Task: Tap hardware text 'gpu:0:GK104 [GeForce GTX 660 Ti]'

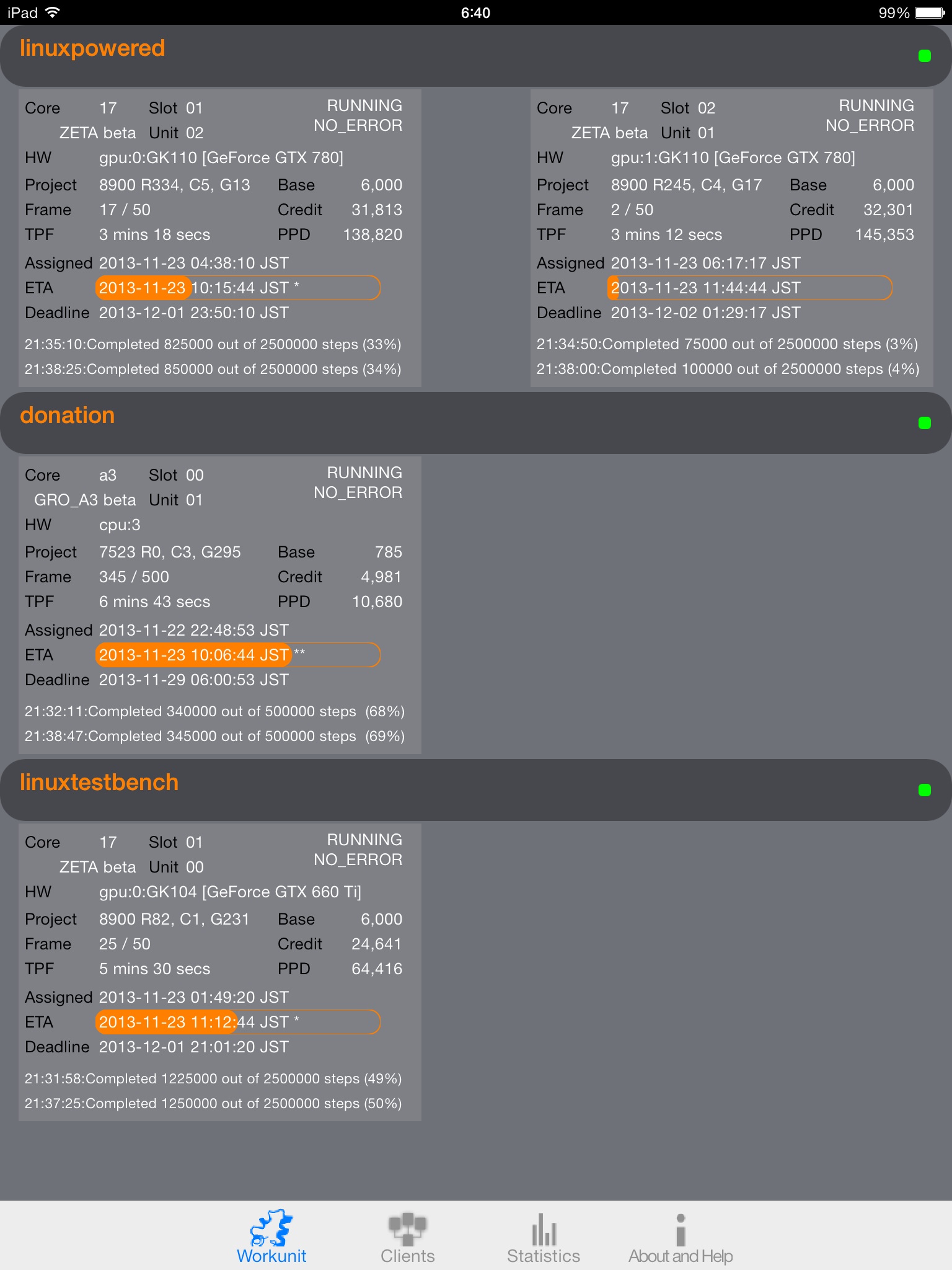Action: click(230, 892)
